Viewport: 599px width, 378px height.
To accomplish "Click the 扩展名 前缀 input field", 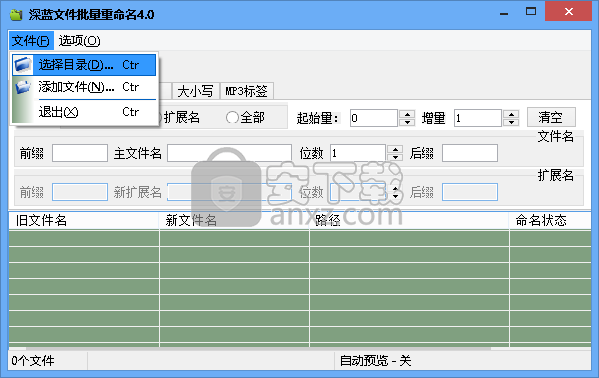I will coord(80,192).
